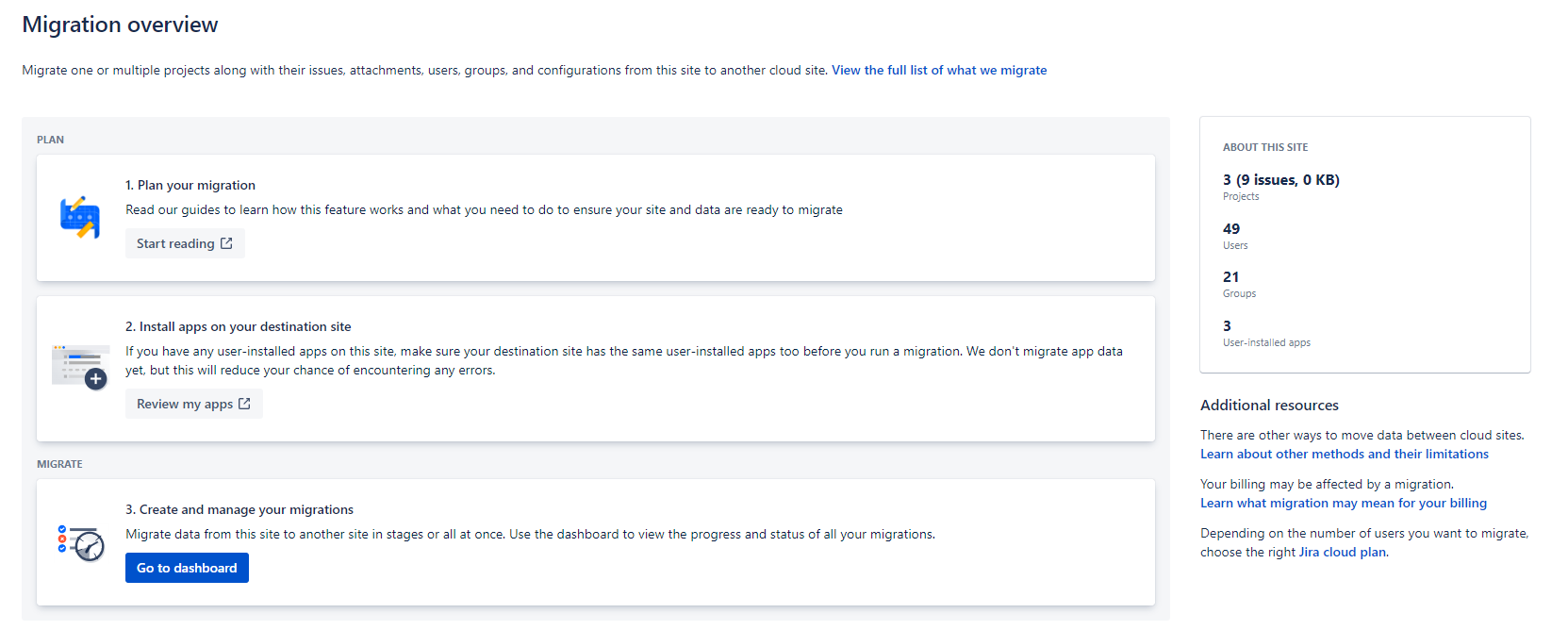Image resolution: width=1568 pixels, height=630 pixels.
Task: Click '3. Create and manage your migrations' title
Action: click(x=239, y=509)
